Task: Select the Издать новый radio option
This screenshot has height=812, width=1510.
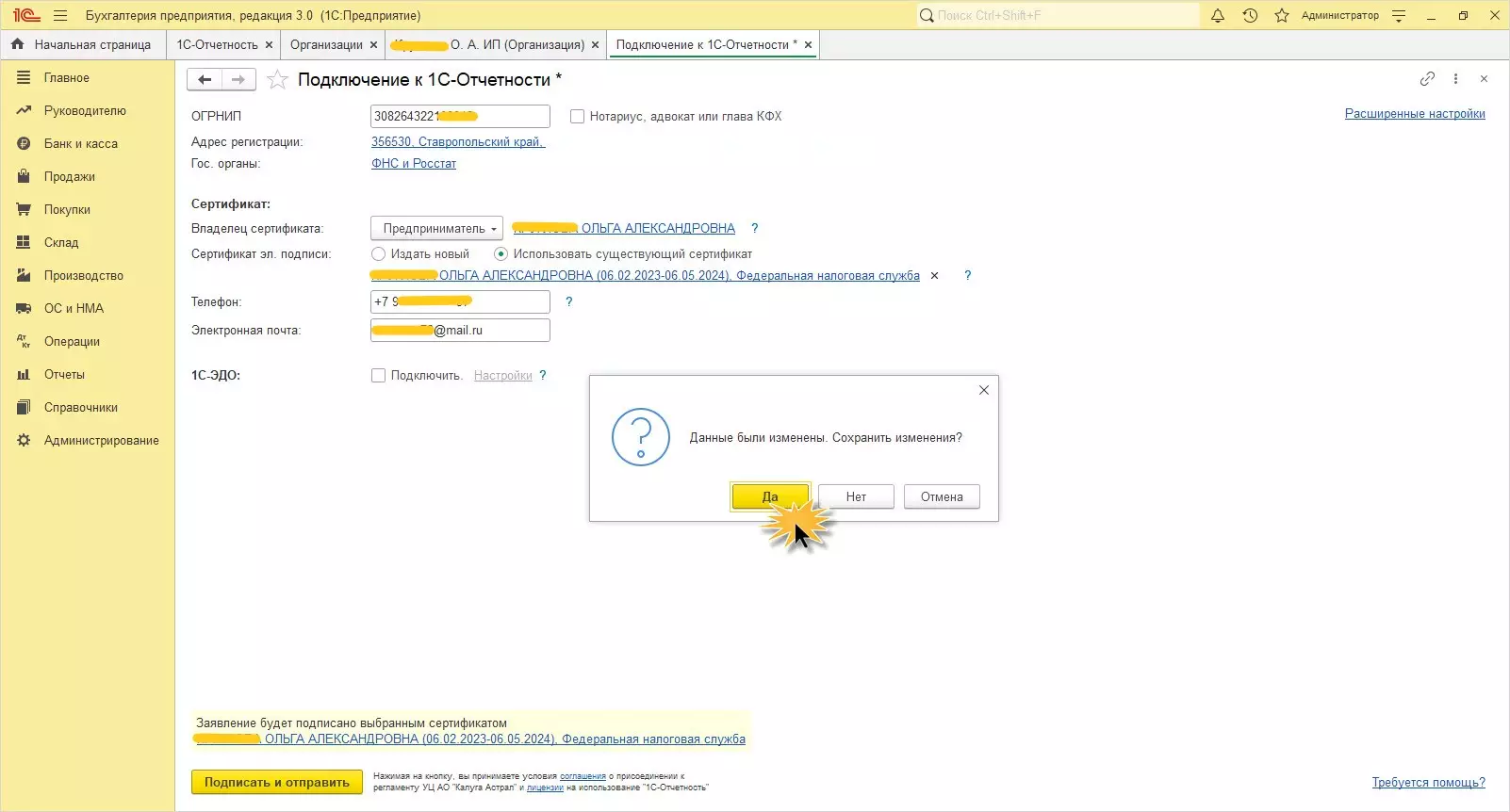Action: click(x=378, y=254)
